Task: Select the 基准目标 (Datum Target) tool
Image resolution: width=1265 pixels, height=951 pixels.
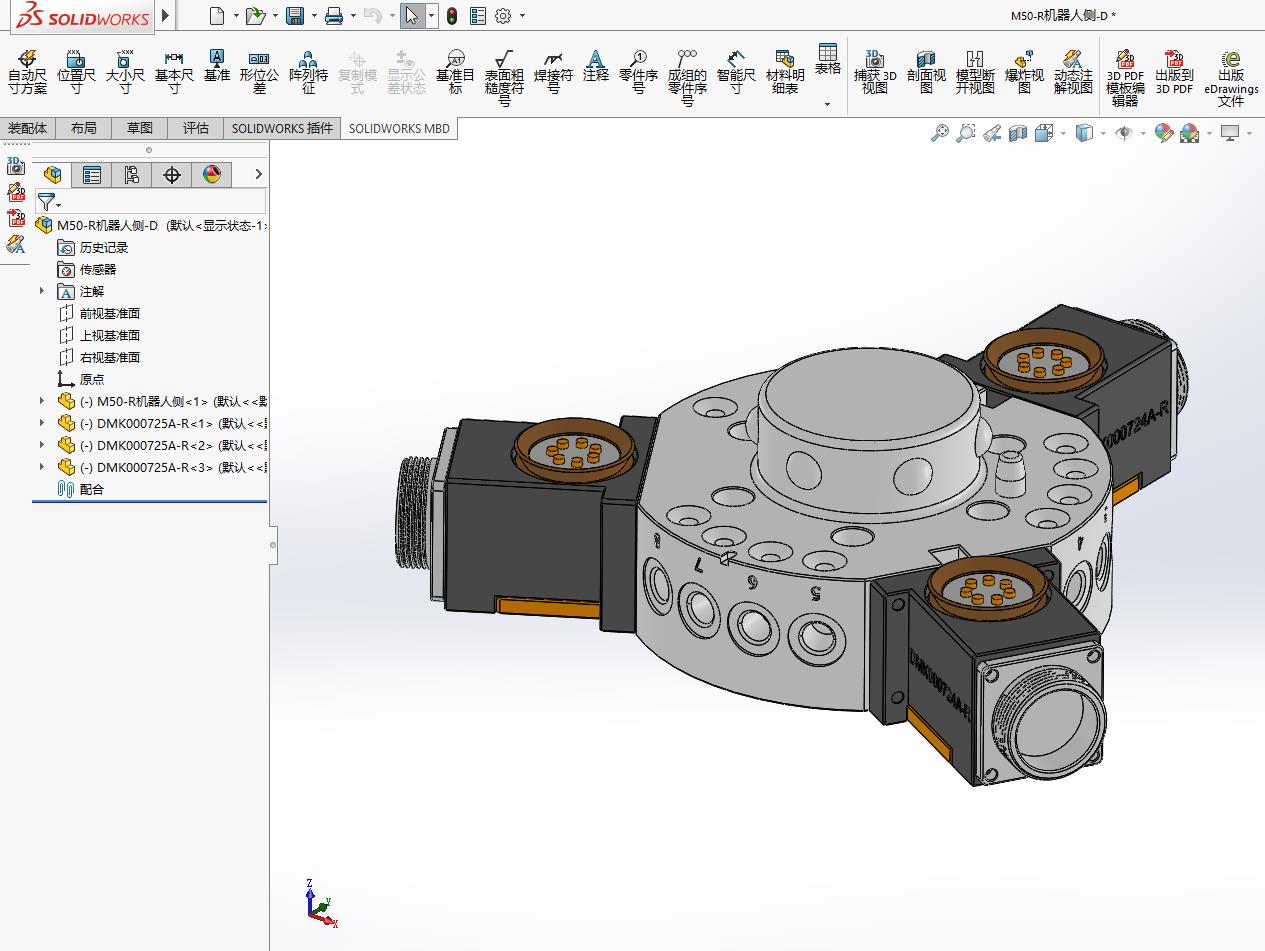Action: (x=455, y=72)
